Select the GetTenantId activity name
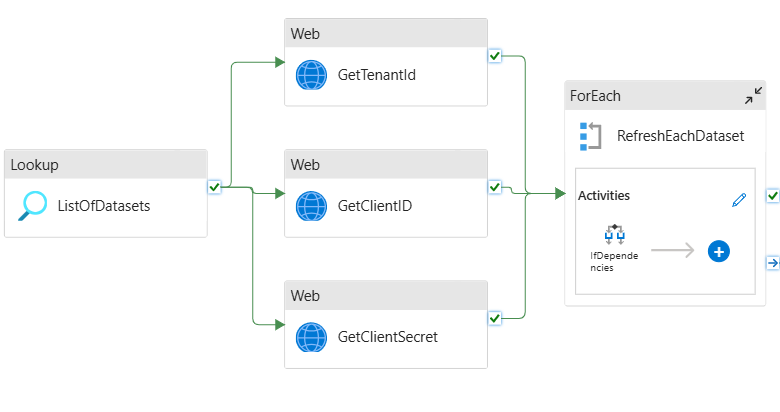 click(377, 75)
